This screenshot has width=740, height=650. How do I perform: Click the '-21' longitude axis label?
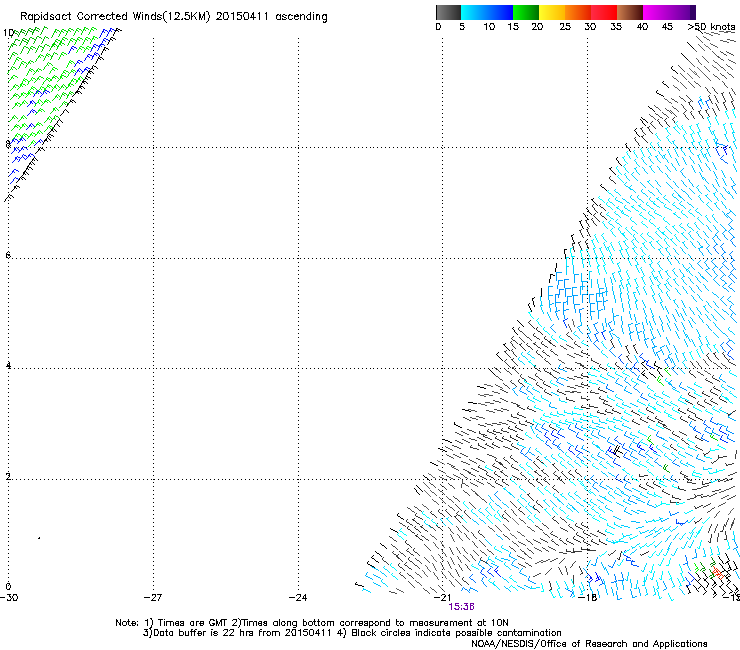[x=443, y=597]
